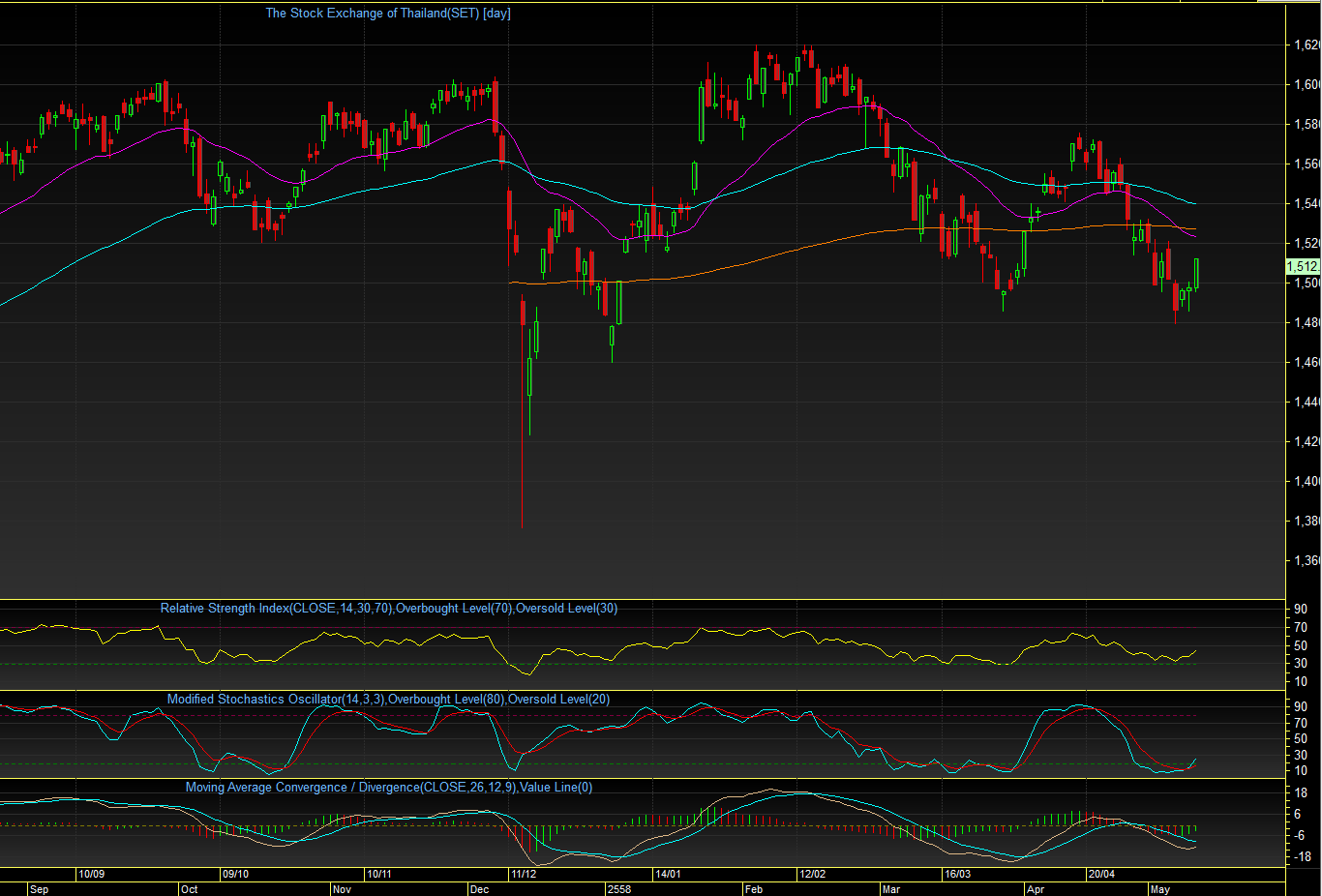This screenshot has width=1322, height=896.
Task: Select the Moving Average Convergence / Divergence label
Action: tap(389, 788)
